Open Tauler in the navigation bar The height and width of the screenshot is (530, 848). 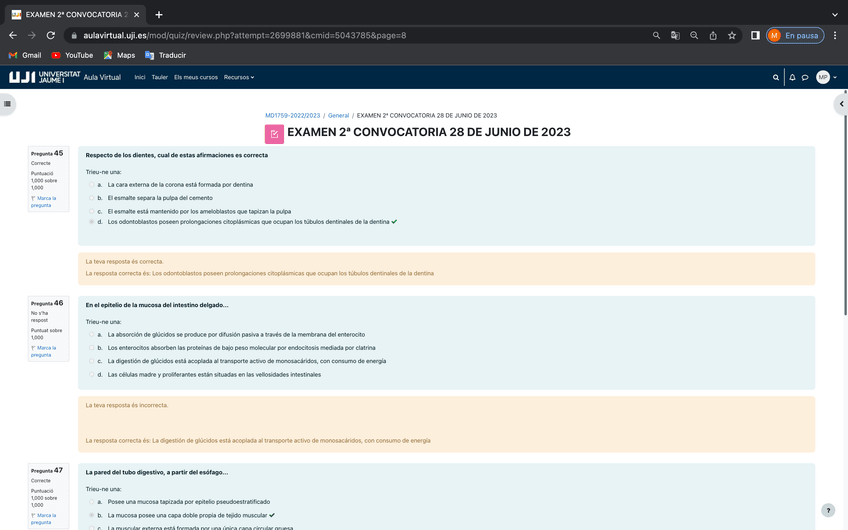coord(160,77)
